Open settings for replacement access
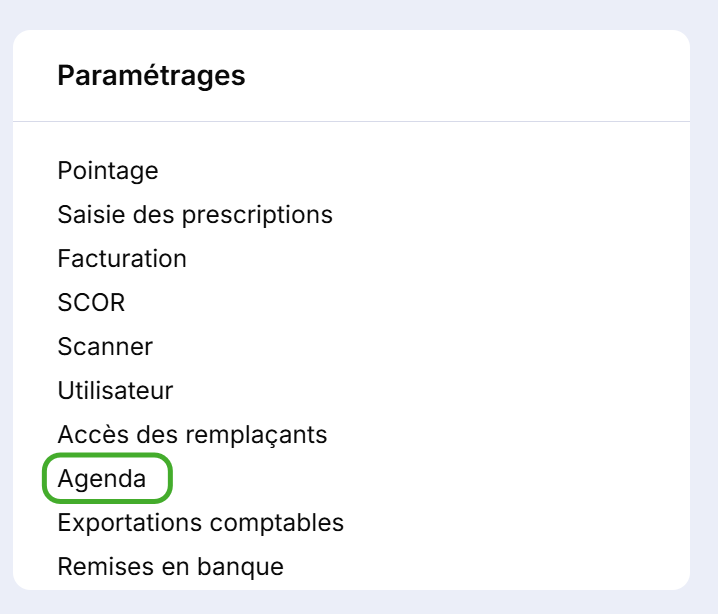The image size is (718, 614). click(192, 435)
